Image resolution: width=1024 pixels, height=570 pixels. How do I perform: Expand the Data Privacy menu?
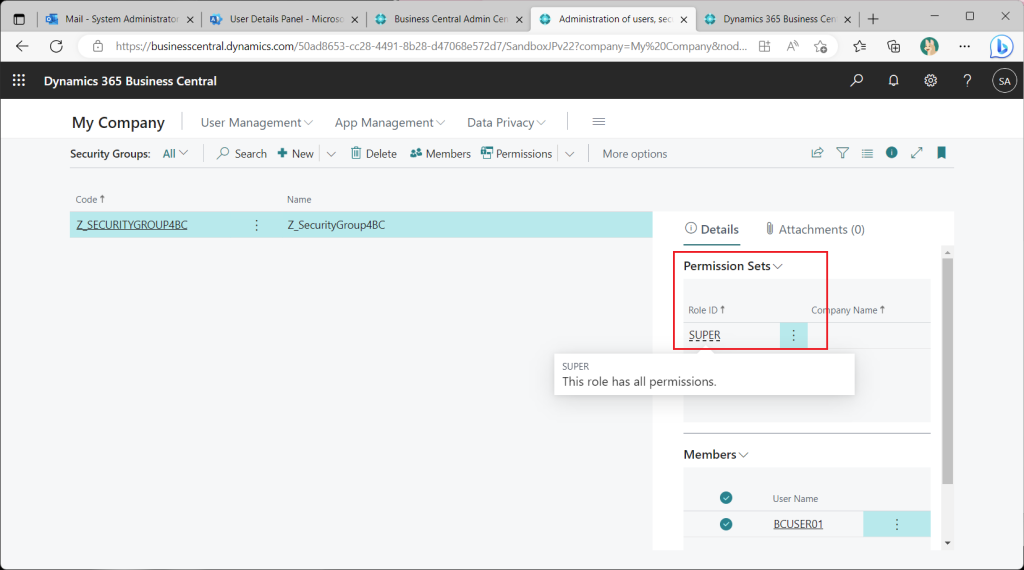coord(506,122)
